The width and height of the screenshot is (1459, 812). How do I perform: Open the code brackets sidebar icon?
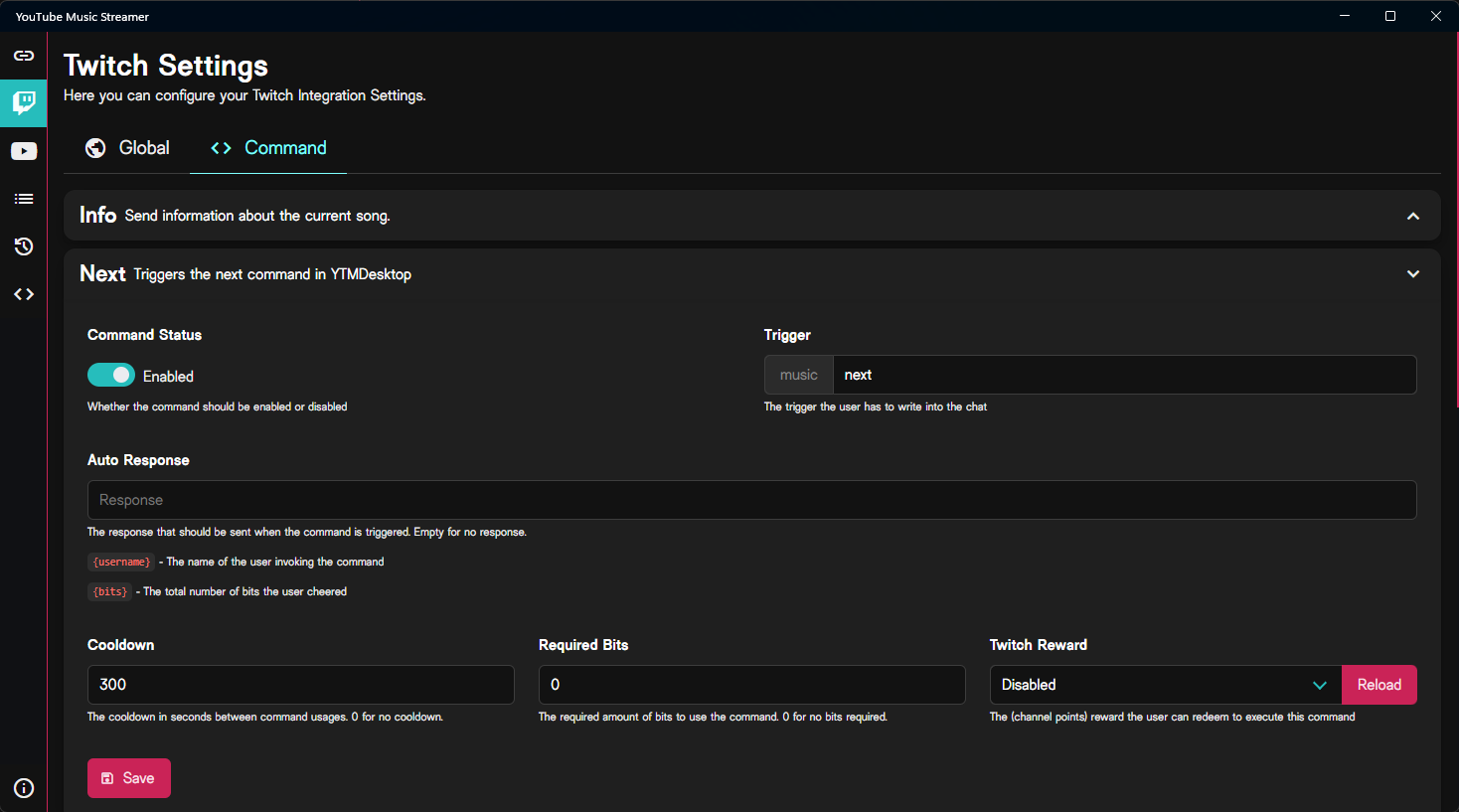click(24, 294)
